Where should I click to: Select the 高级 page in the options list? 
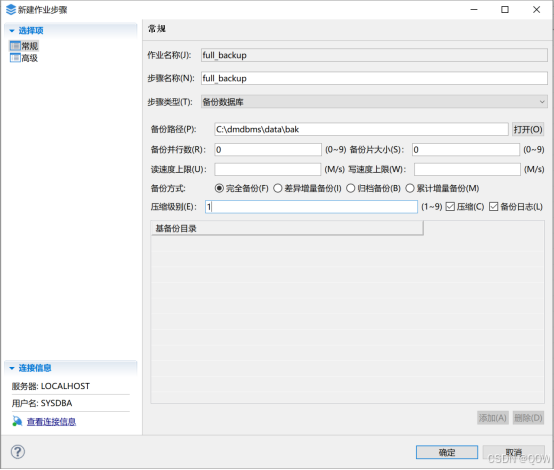click(24, 58)
